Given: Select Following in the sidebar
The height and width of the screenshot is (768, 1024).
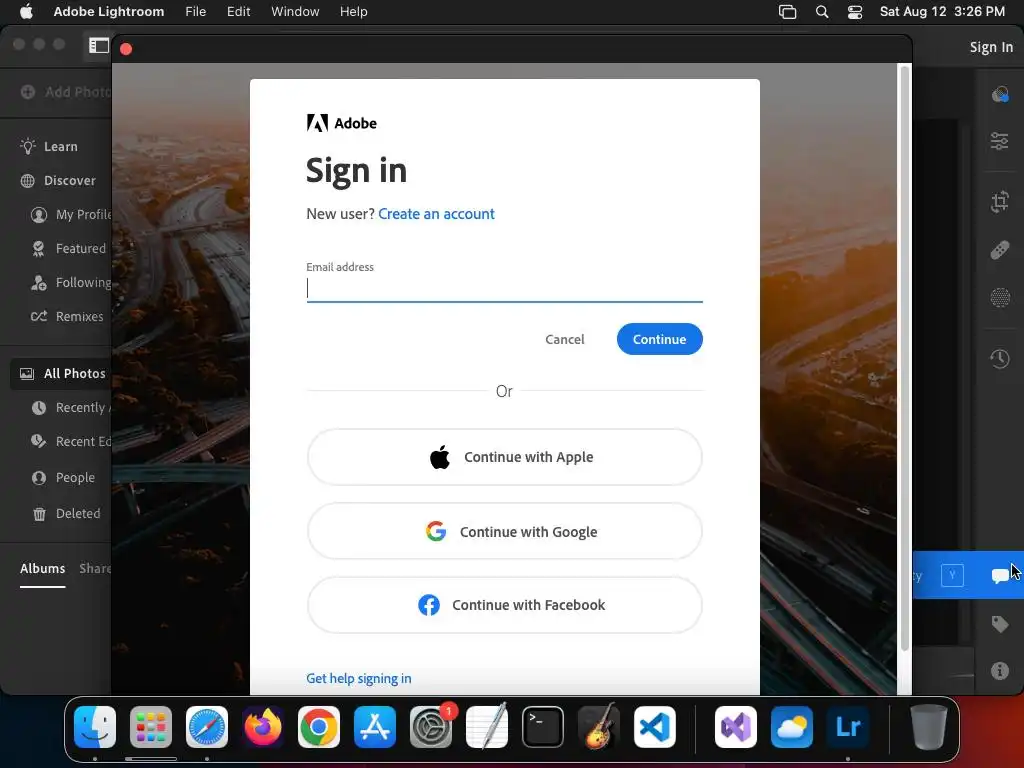Looking at the screenshot, I should [71, 282].
